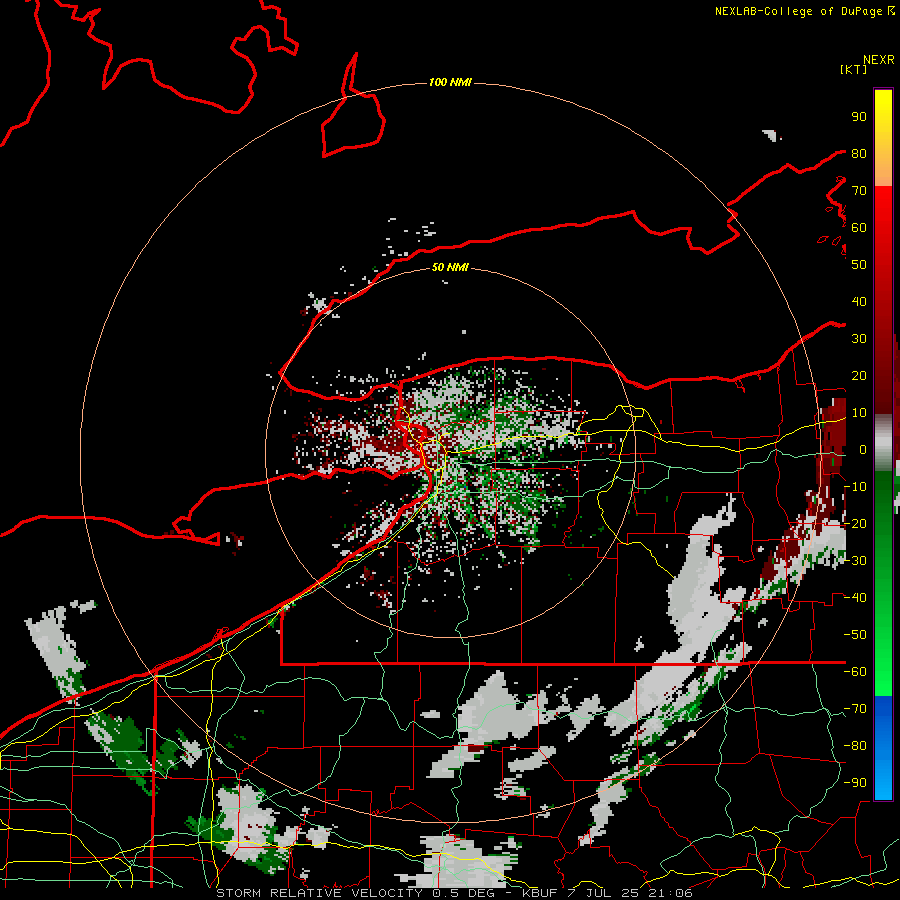
Task: Click the 70 label on the velocity scale
Action: coord(859,191)
